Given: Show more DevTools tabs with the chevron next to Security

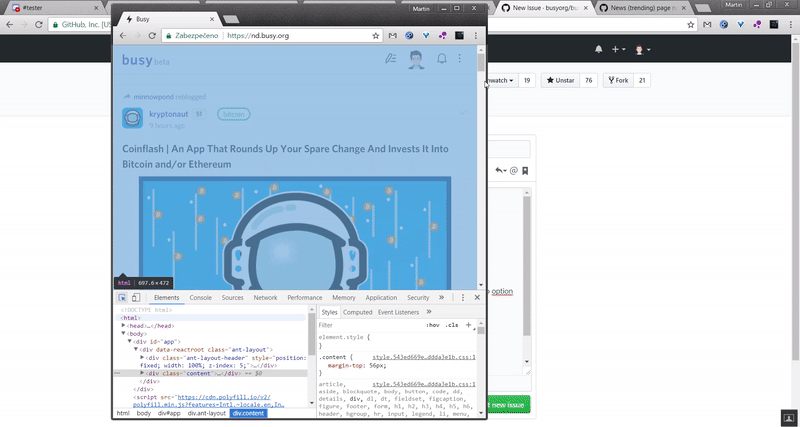Looking at the screenshot, I should 441,297.
